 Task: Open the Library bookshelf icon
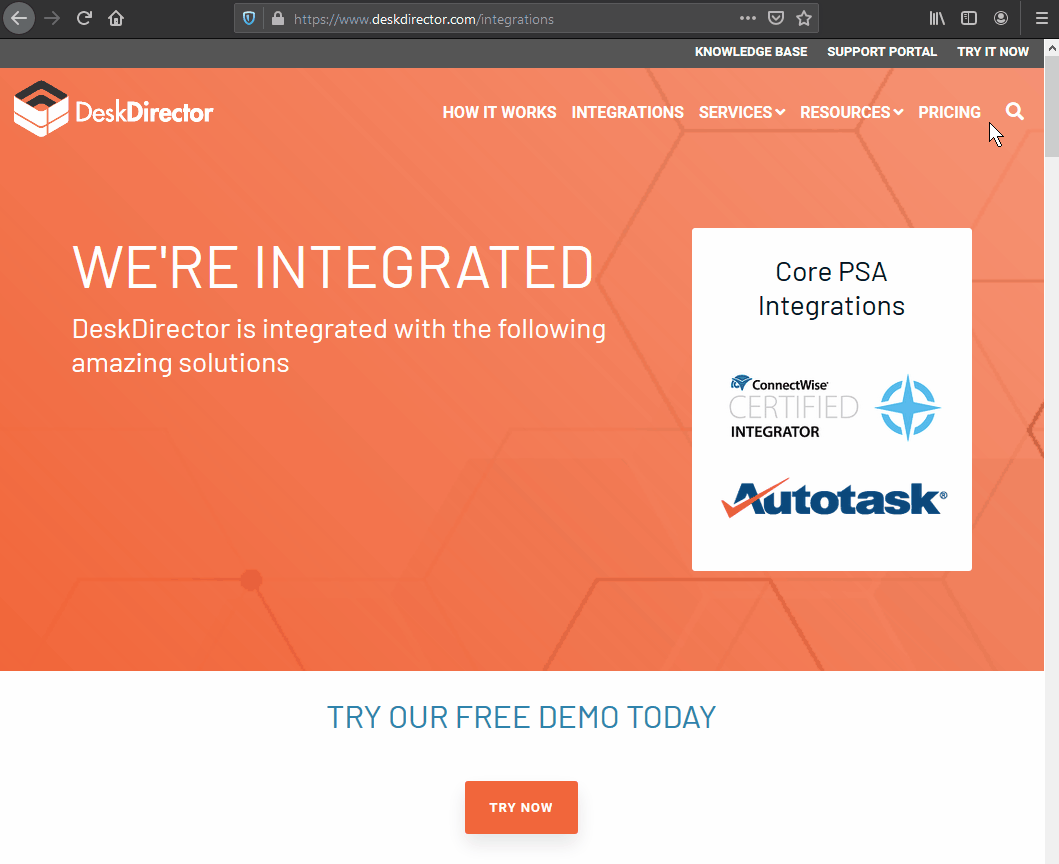point(937,18)
